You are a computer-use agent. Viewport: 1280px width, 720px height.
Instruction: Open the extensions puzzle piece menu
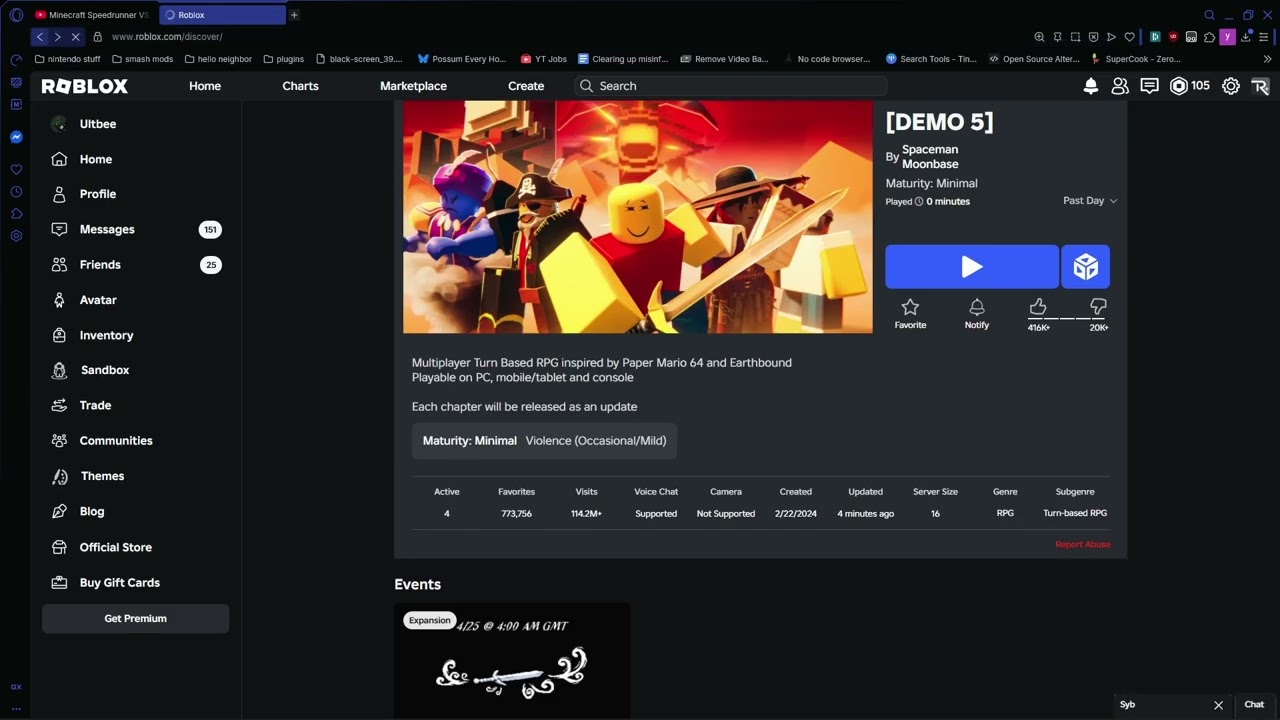(x=1209, y=37)
